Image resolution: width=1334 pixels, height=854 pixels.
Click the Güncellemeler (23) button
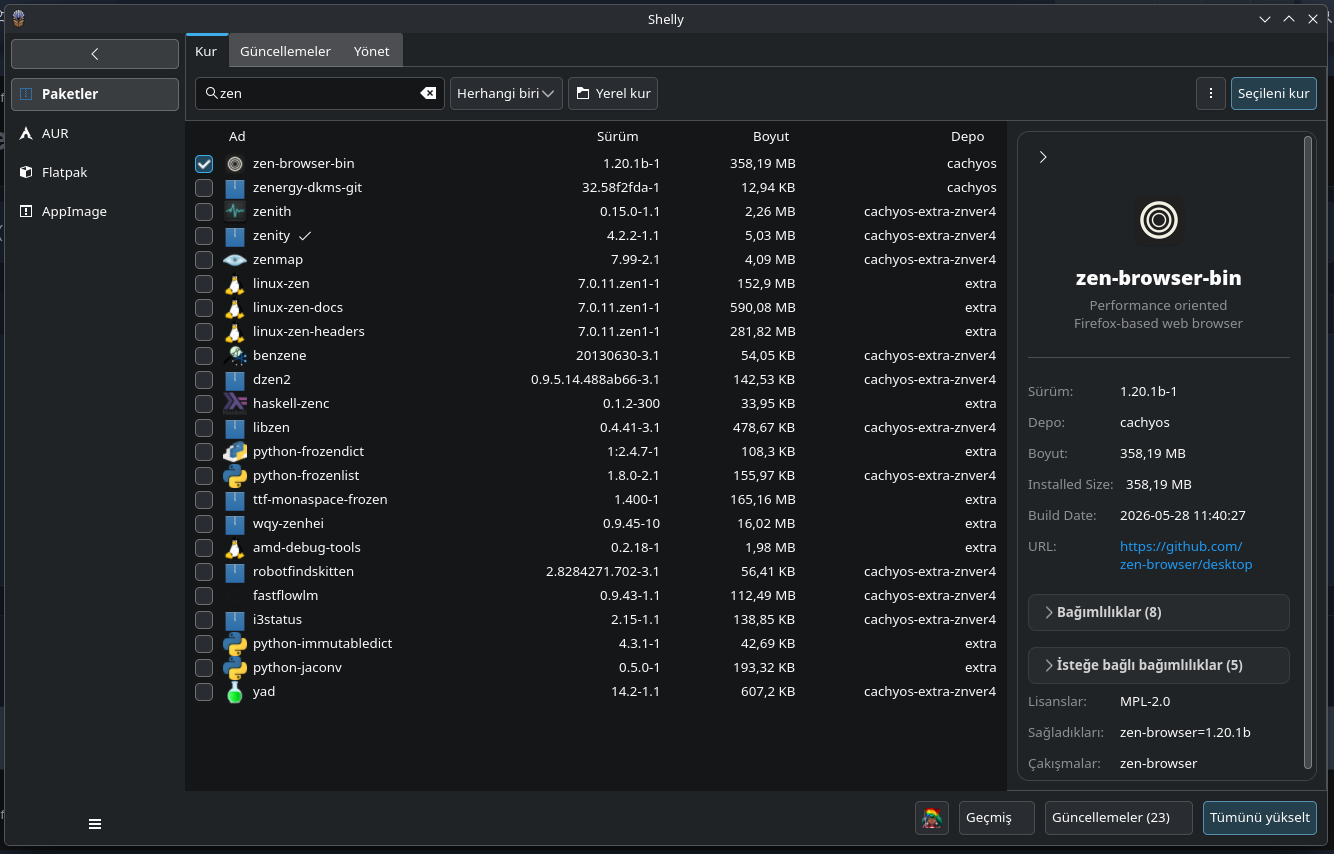point(1119,817)
